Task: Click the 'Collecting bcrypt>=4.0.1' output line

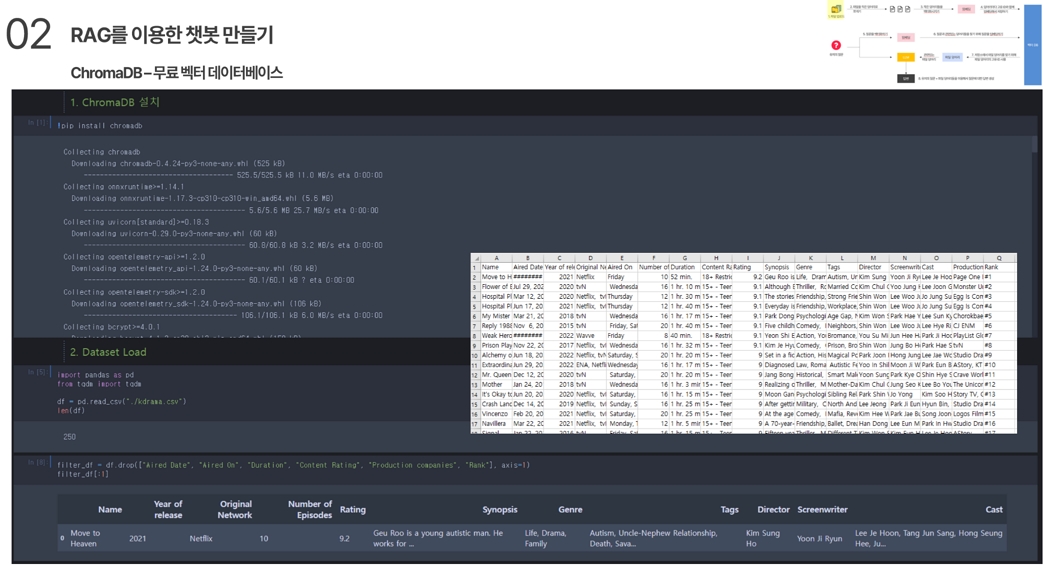Action: click(112, 327)
